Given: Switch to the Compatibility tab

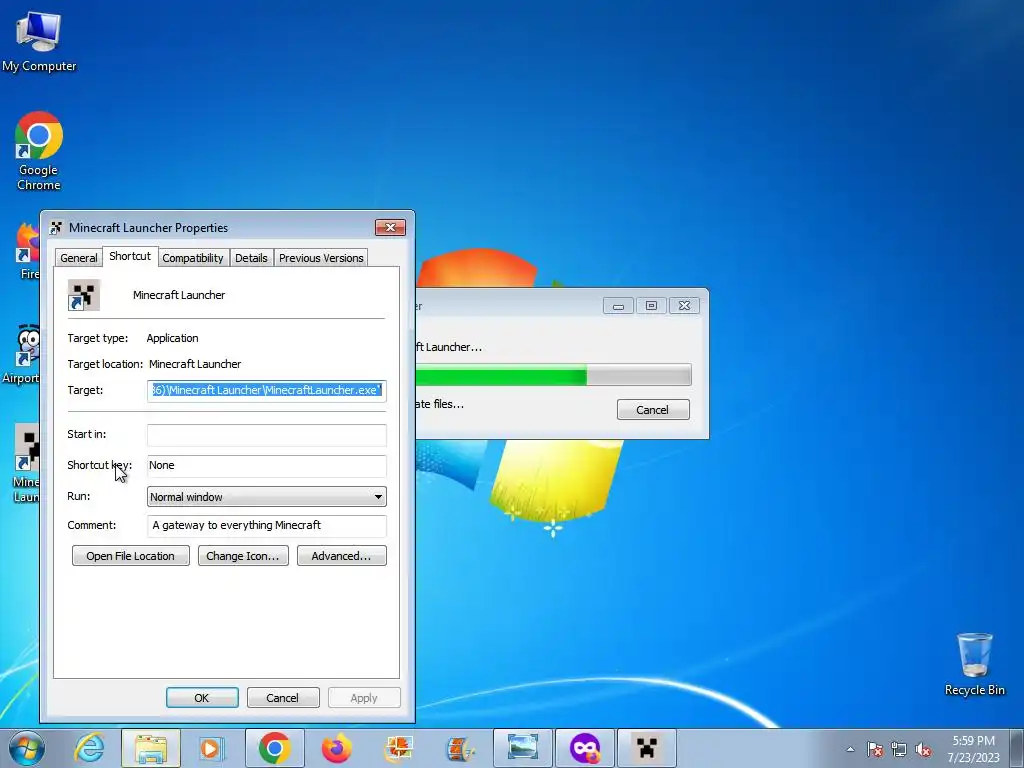Looking at the screenshot, I should [x=193, y=258].
